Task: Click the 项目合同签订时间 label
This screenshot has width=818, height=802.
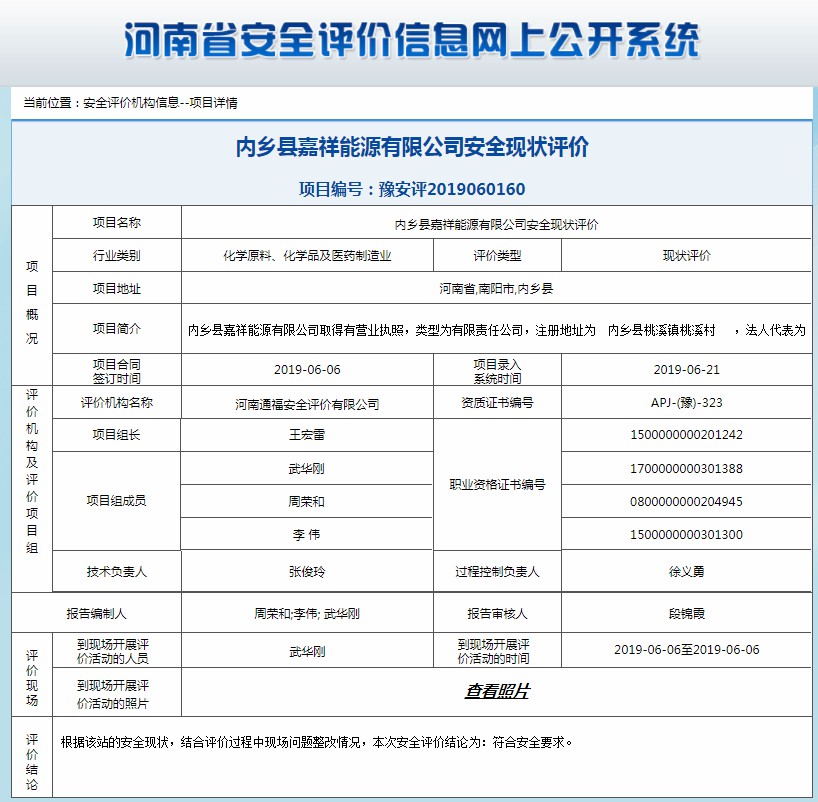Action: point(117,371)
